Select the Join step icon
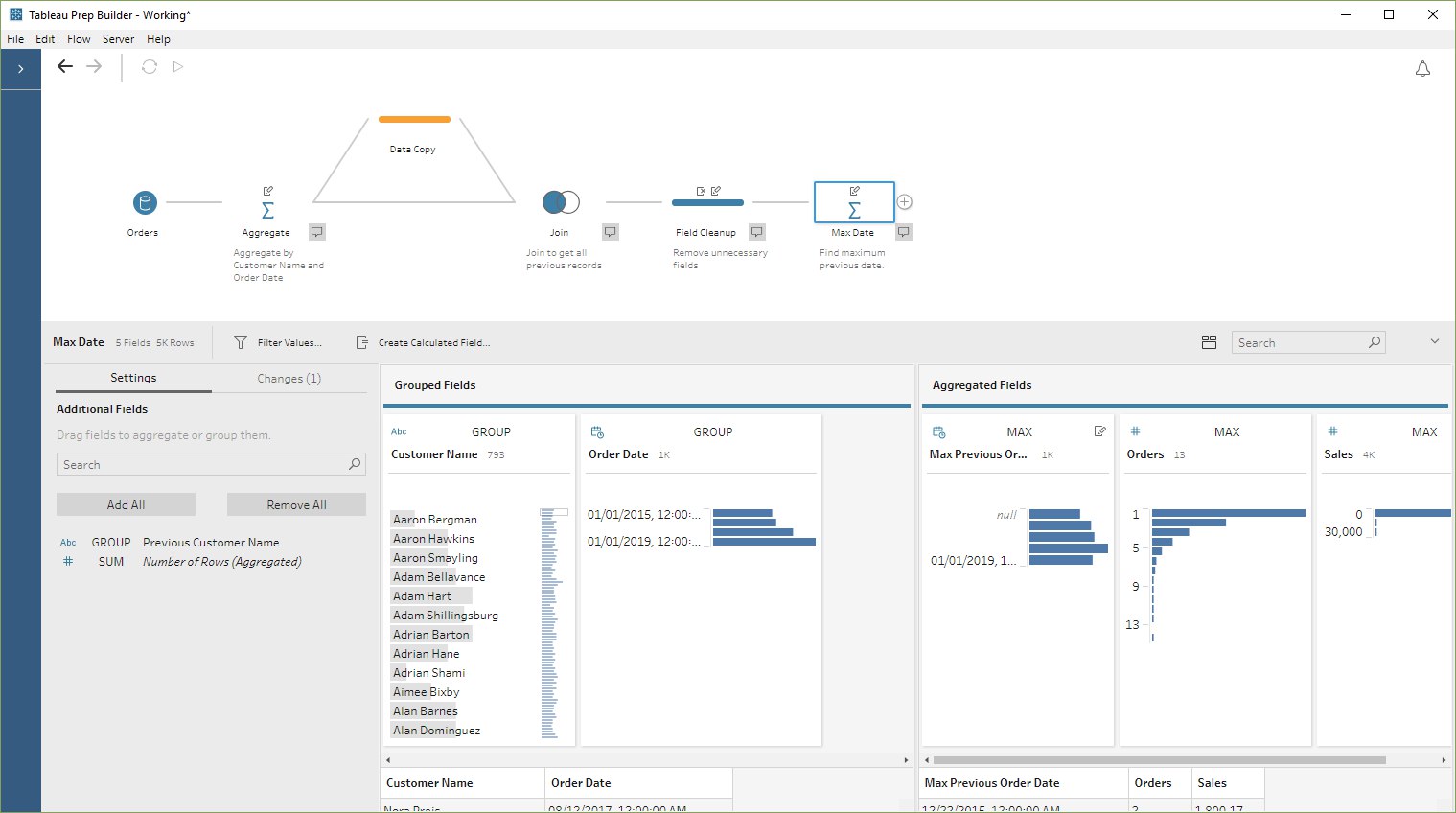Viewport: 1456px width, 813px height. click(x=561, y=202)
